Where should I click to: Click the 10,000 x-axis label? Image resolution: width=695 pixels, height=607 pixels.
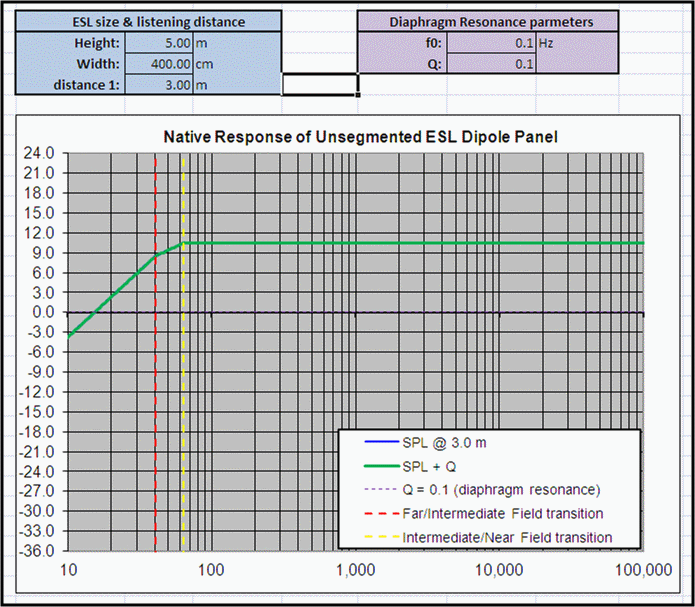(500, 570)
